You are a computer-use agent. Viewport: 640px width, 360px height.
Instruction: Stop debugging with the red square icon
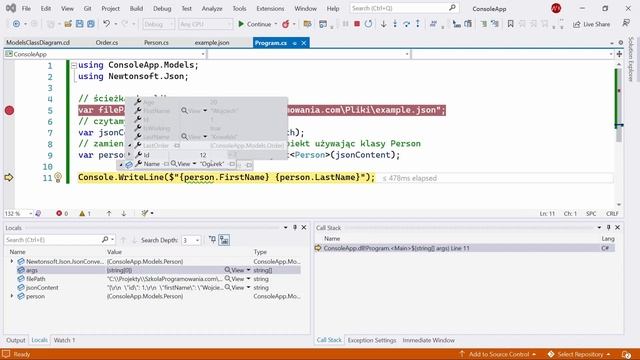[357, 24]
